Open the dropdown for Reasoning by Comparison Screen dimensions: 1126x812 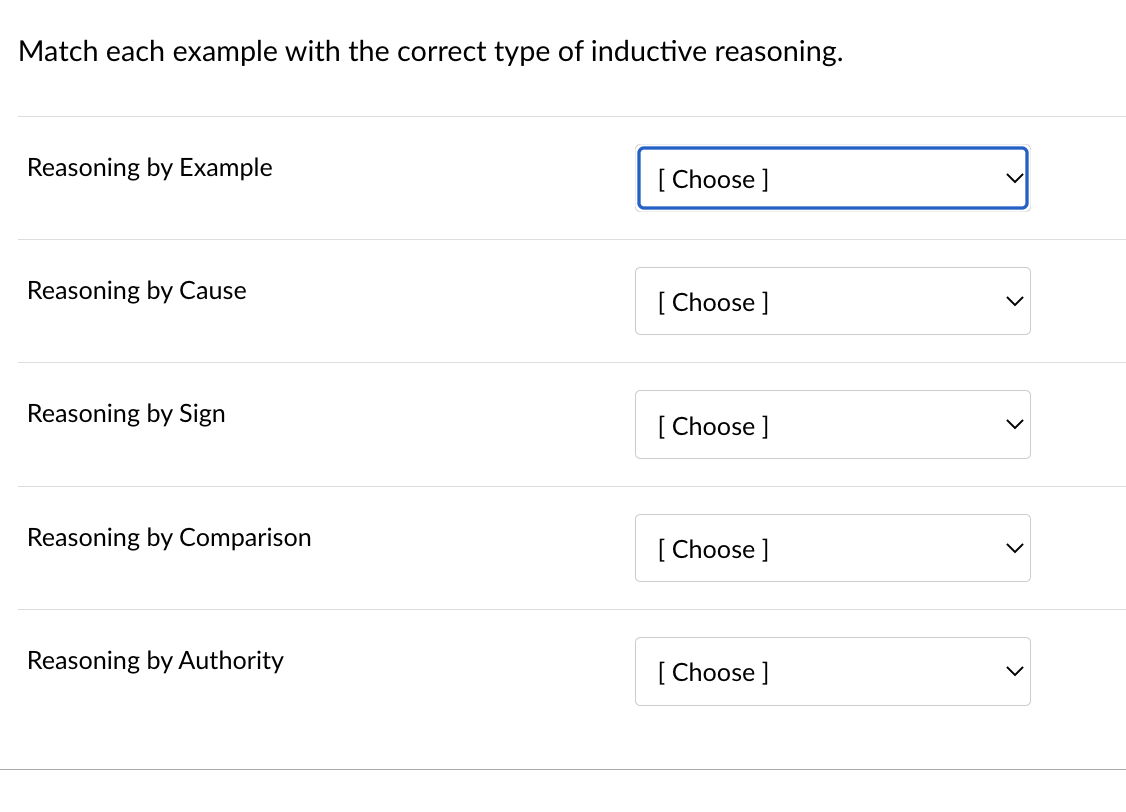833,548
